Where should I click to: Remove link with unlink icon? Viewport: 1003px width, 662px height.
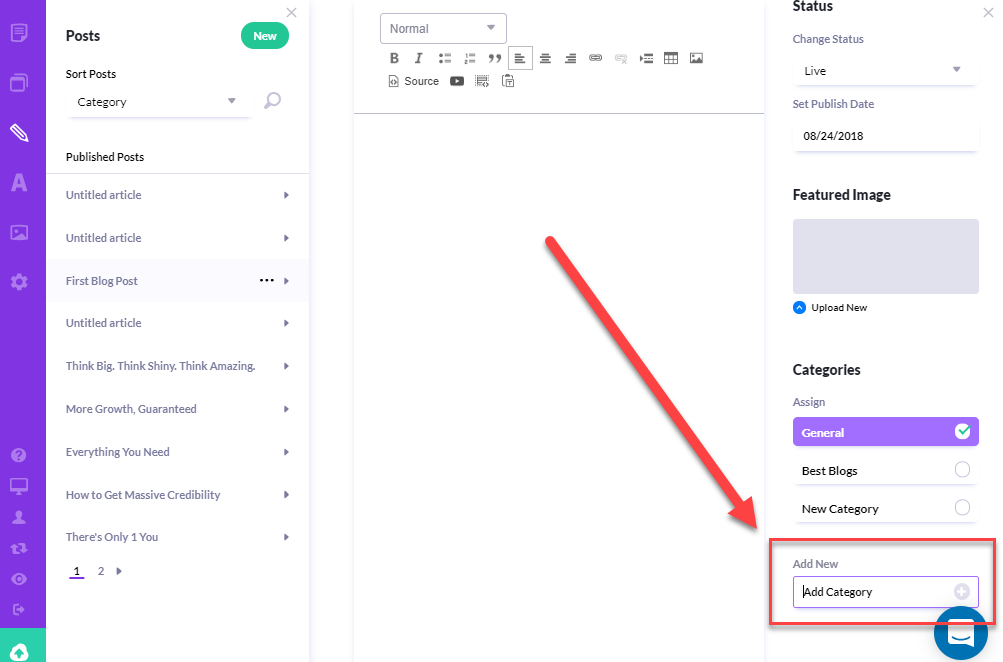(x=620, y=58)
